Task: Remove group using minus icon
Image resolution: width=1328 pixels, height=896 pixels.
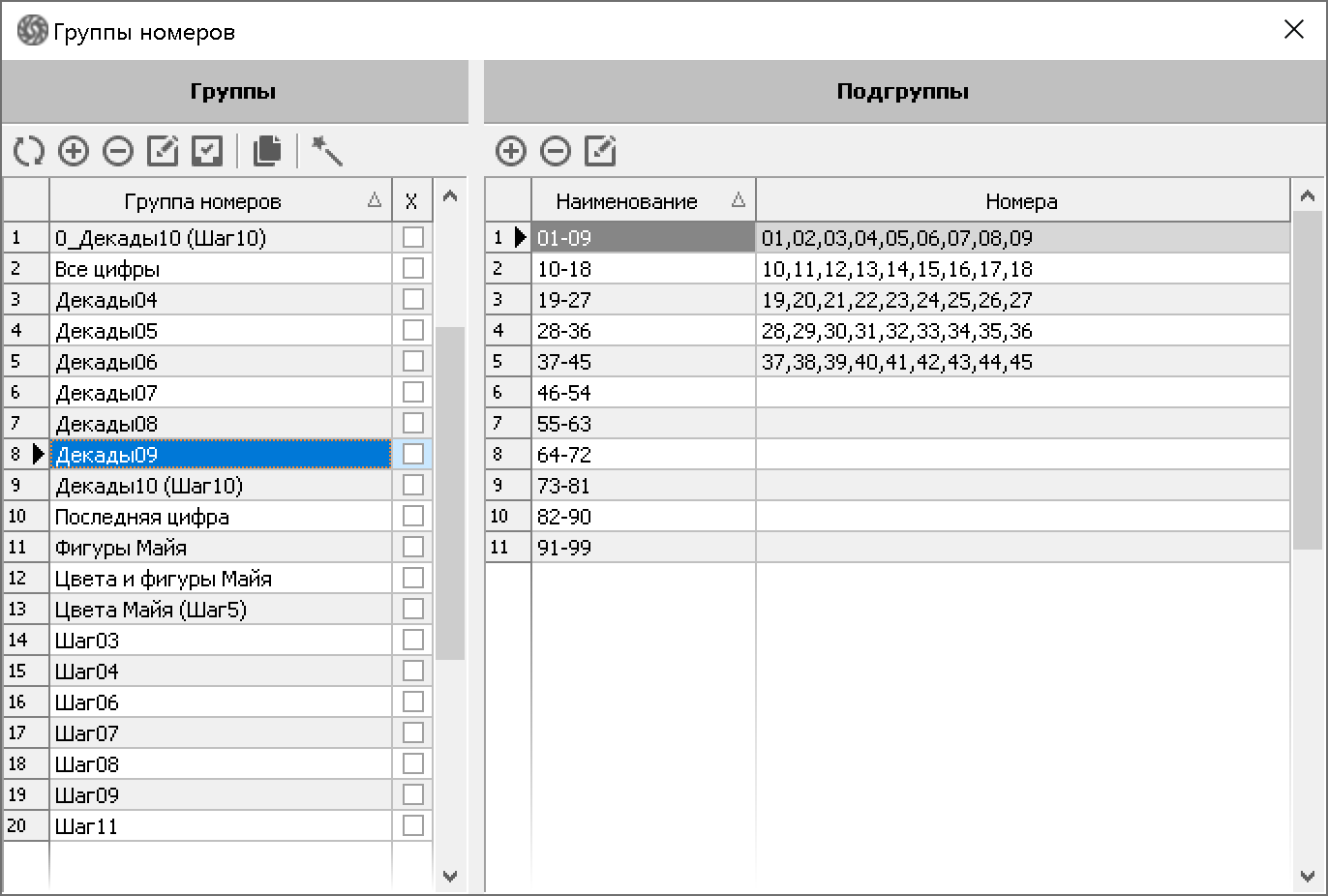Action: (x=118, y=151)
